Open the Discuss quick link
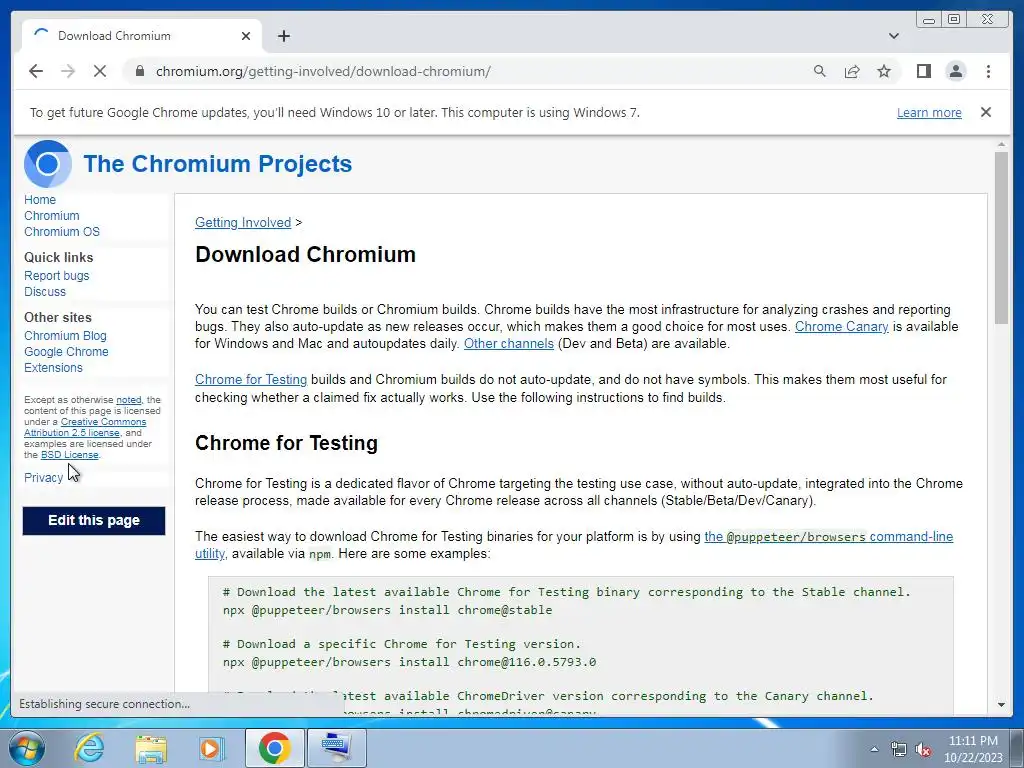The image size is (1024, 768). tap(45, 292)
